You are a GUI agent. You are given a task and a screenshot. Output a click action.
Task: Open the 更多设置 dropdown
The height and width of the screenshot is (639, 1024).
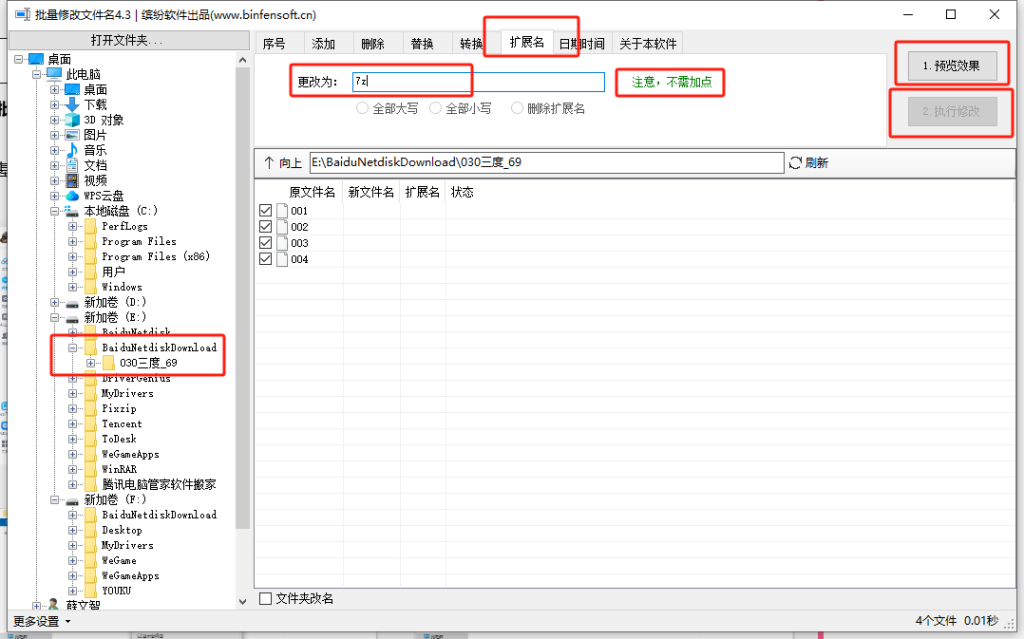[42, 621]
